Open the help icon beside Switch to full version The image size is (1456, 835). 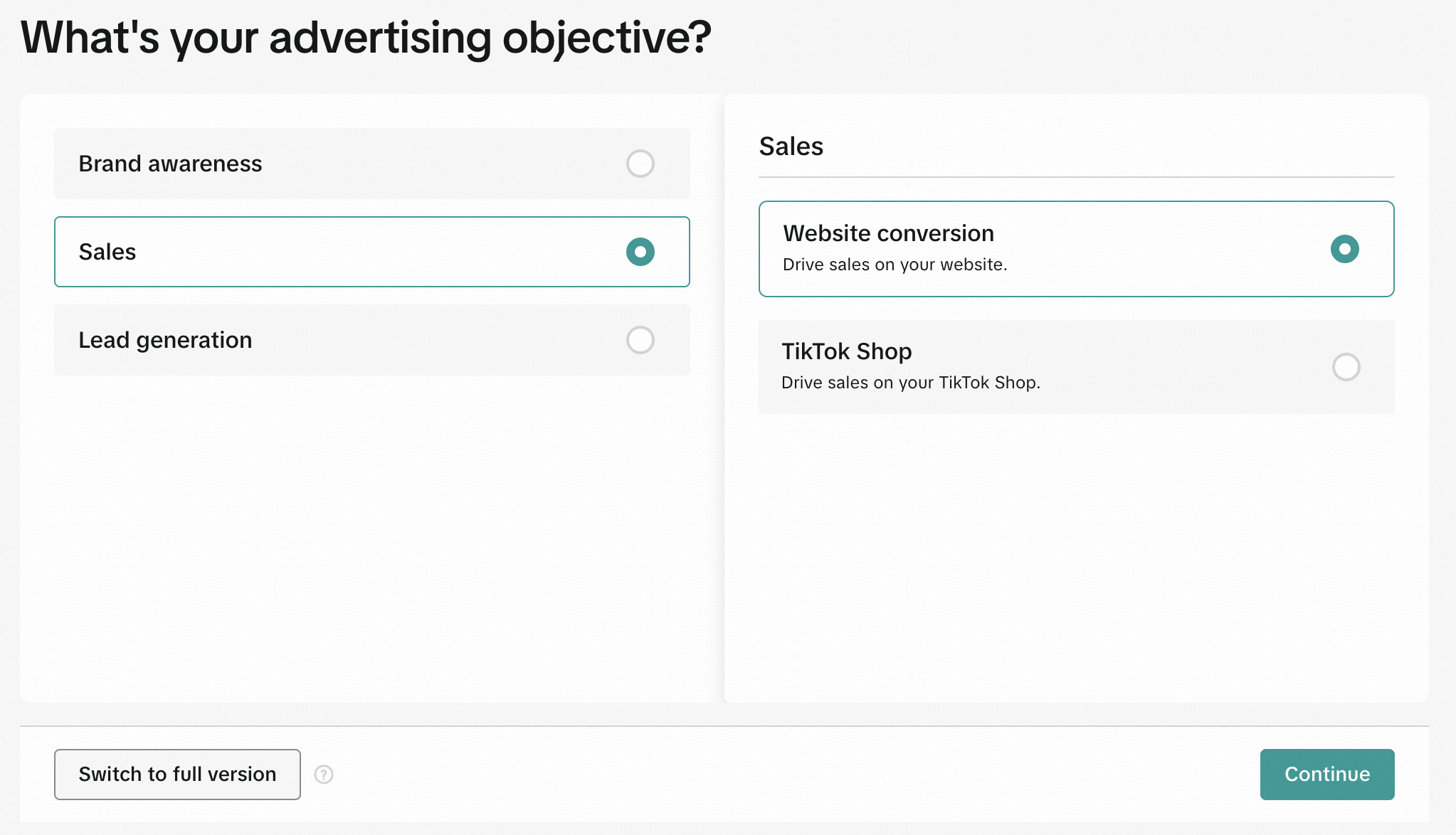tap(324, 775)
